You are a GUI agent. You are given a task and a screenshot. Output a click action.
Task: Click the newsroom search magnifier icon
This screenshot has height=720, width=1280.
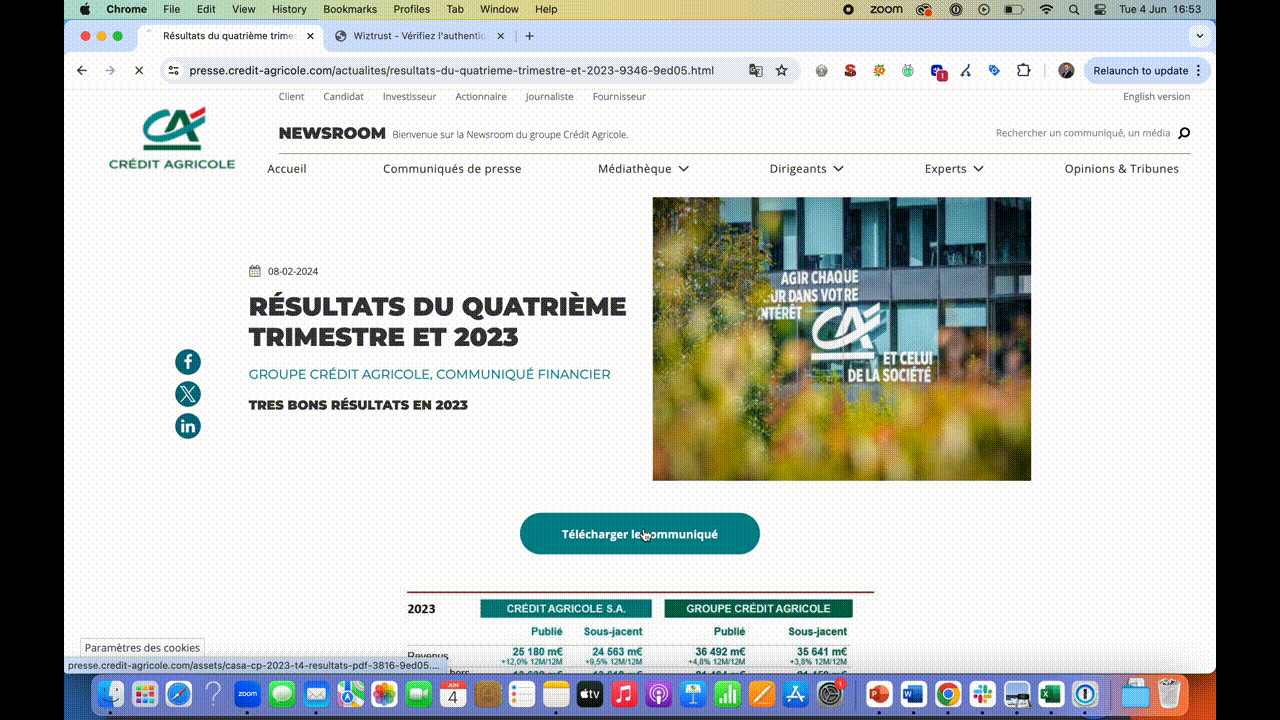(x=1184, y=133)
